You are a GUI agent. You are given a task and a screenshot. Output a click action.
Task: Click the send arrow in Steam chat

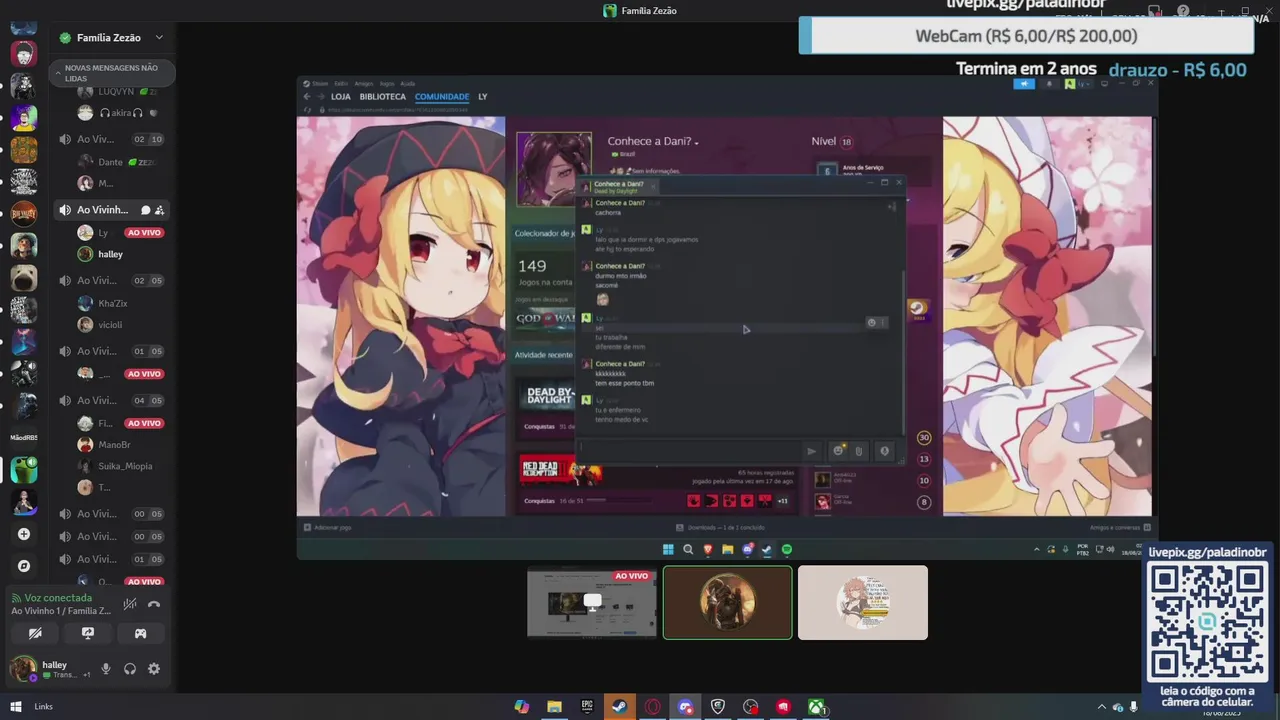(x=811, y=451)
